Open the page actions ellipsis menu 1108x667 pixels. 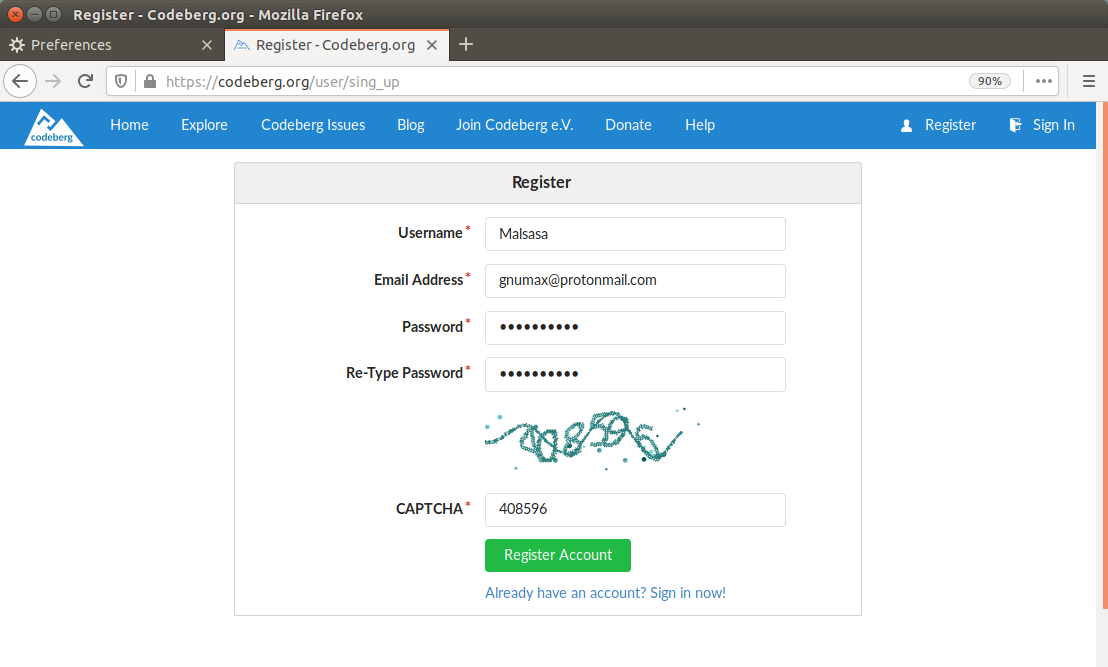coord(1044,81)
